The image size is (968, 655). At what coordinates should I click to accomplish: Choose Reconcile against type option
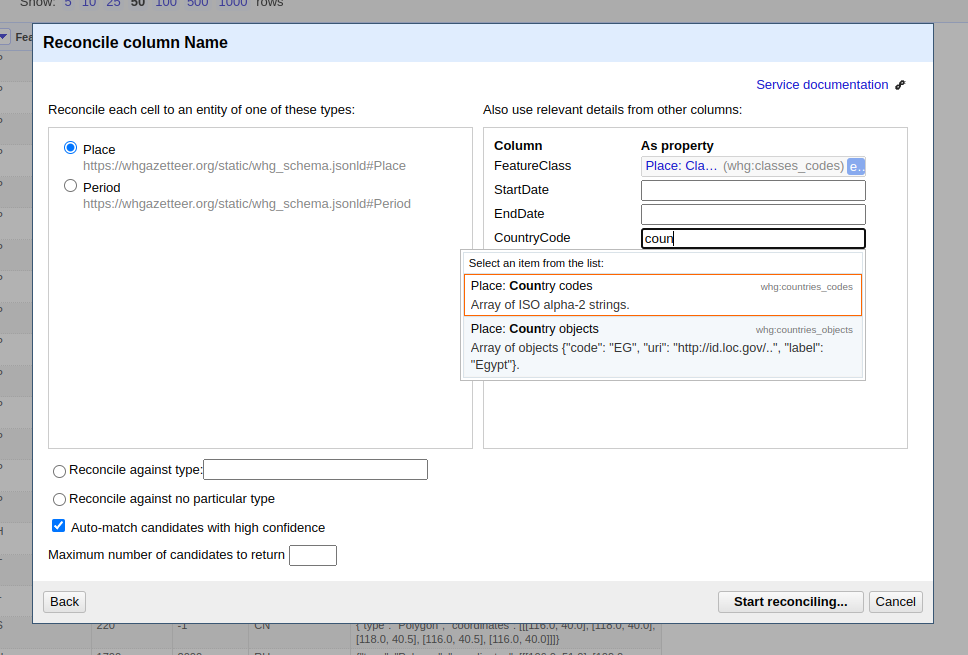pos(60,471)
